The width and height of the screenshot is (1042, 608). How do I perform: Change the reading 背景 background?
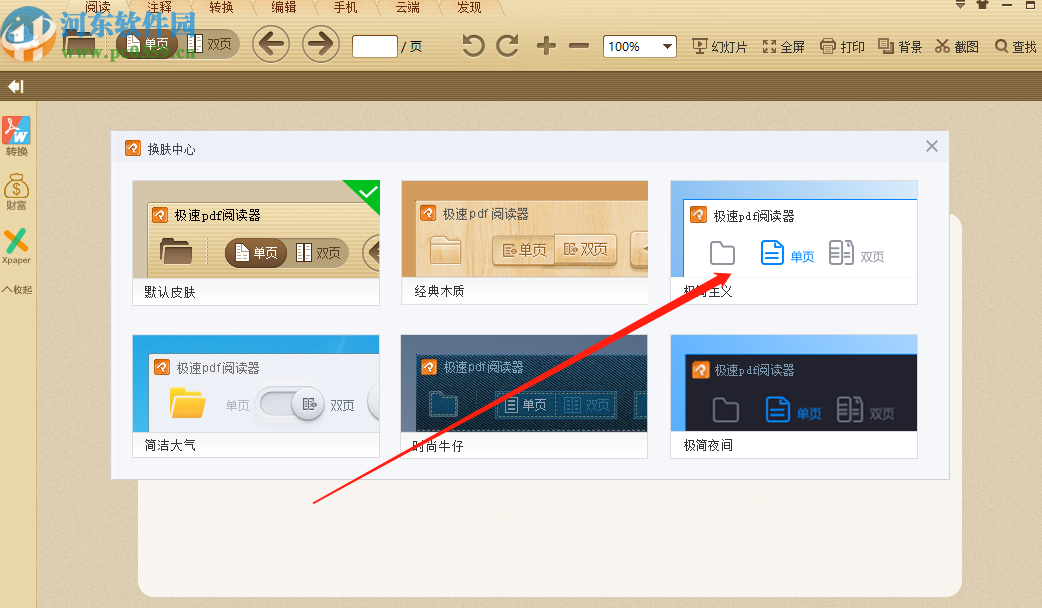click(899, 46)
